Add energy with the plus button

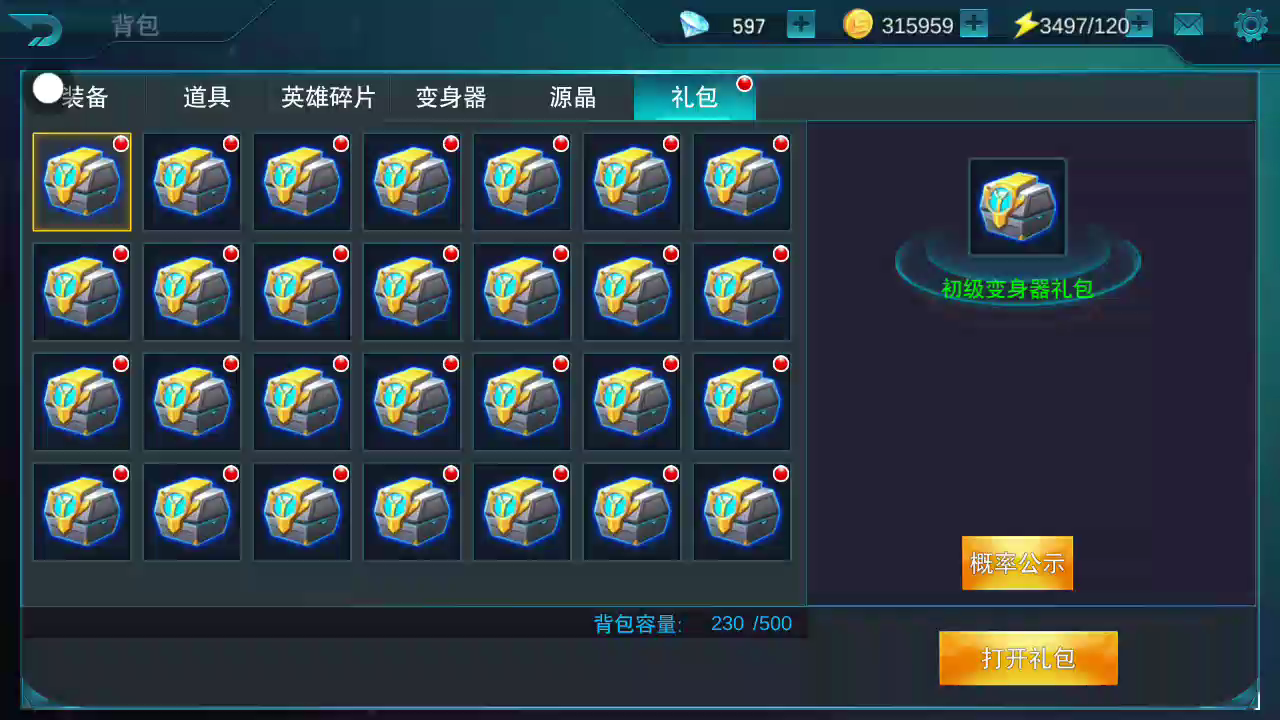point(1140,24)
